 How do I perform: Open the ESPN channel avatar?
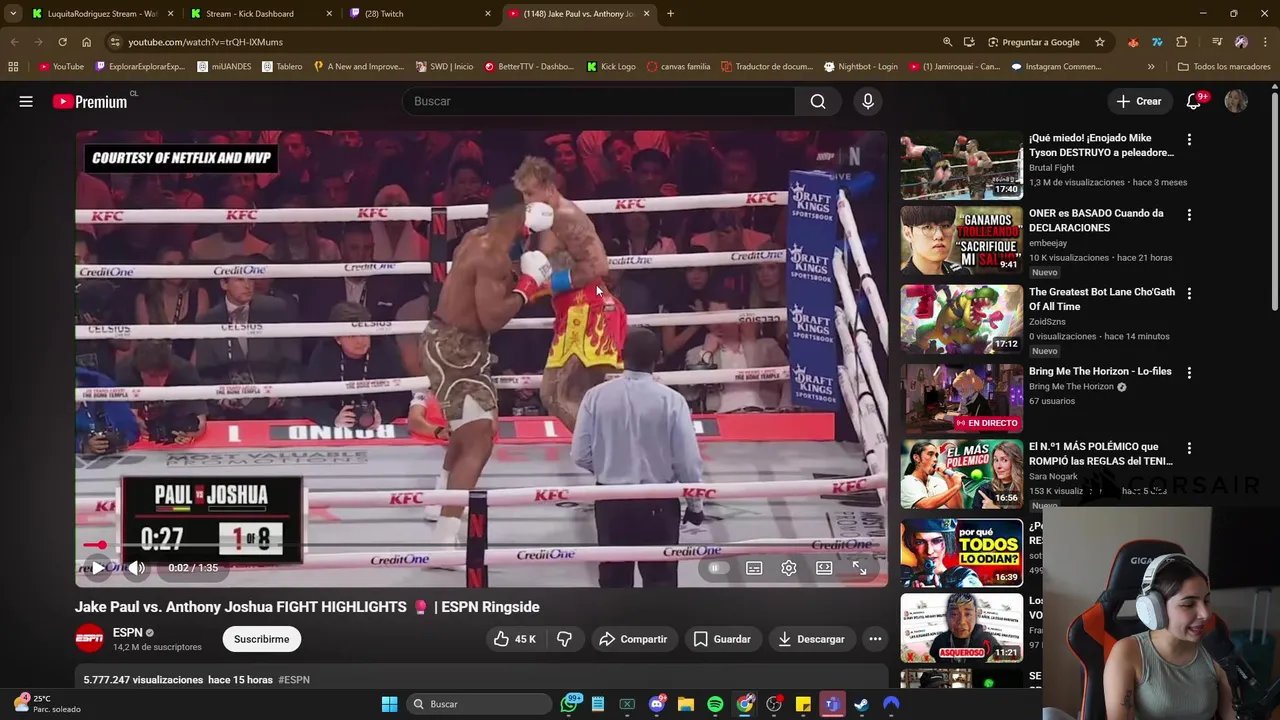click(89, 638)
